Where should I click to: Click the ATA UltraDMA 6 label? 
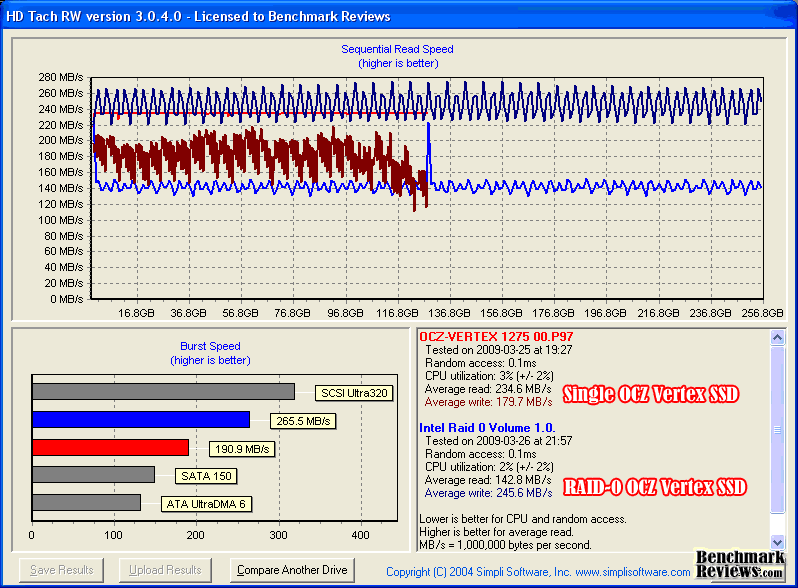(x=206, y=504)
